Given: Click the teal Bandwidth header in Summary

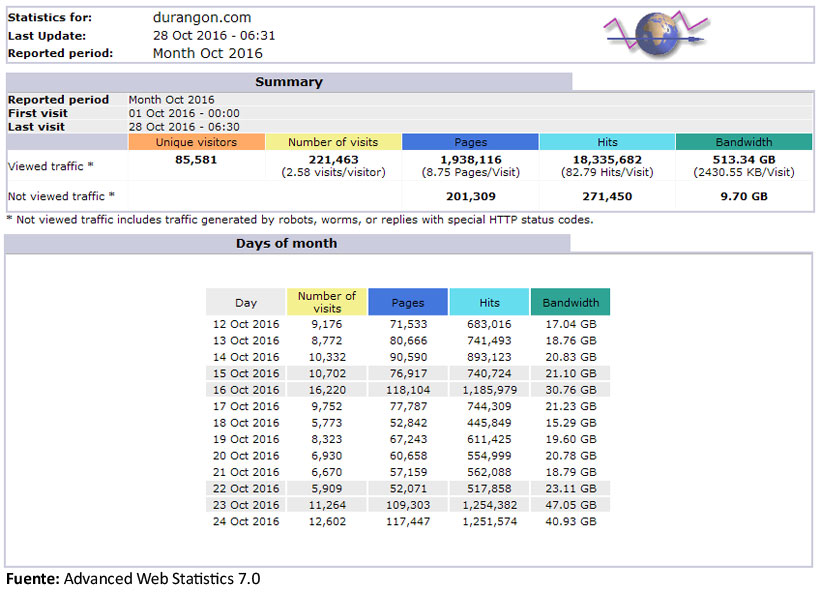Looking at the screenshot, I should 743,142.
